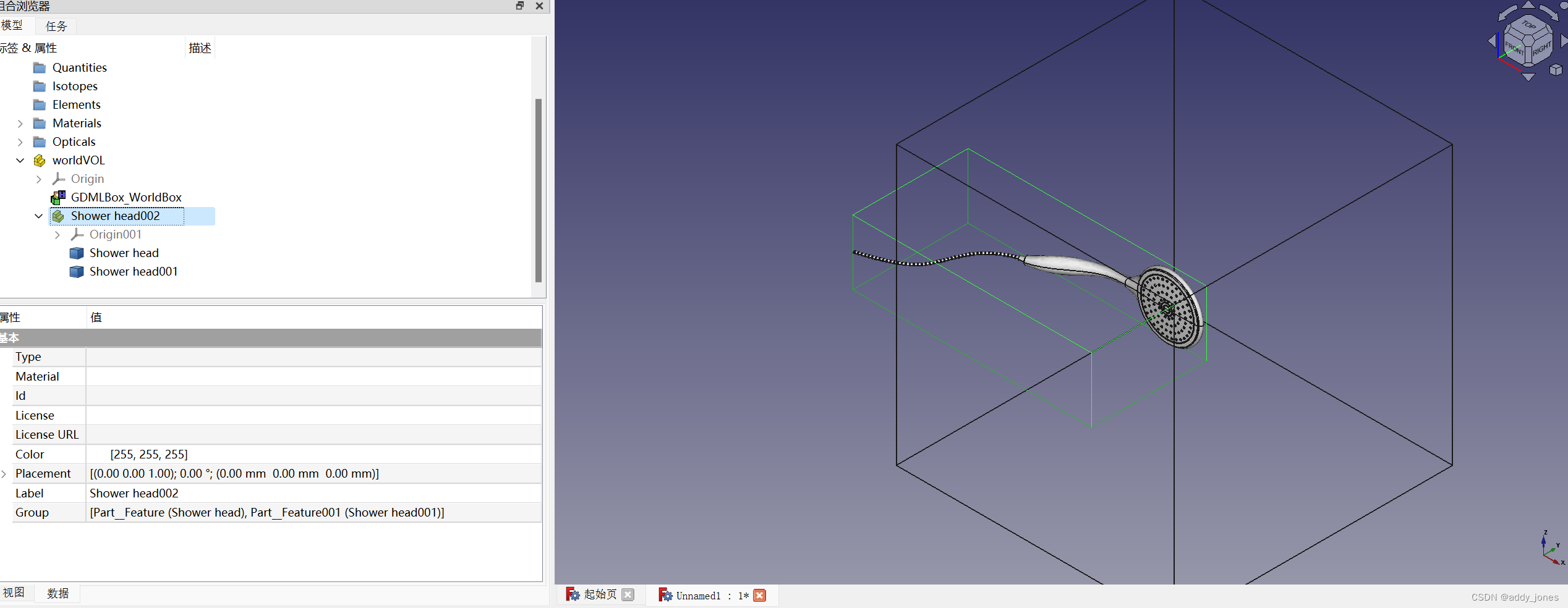Select the worldVOL volume icon
1568x608 pixels.
pos(39,160)
